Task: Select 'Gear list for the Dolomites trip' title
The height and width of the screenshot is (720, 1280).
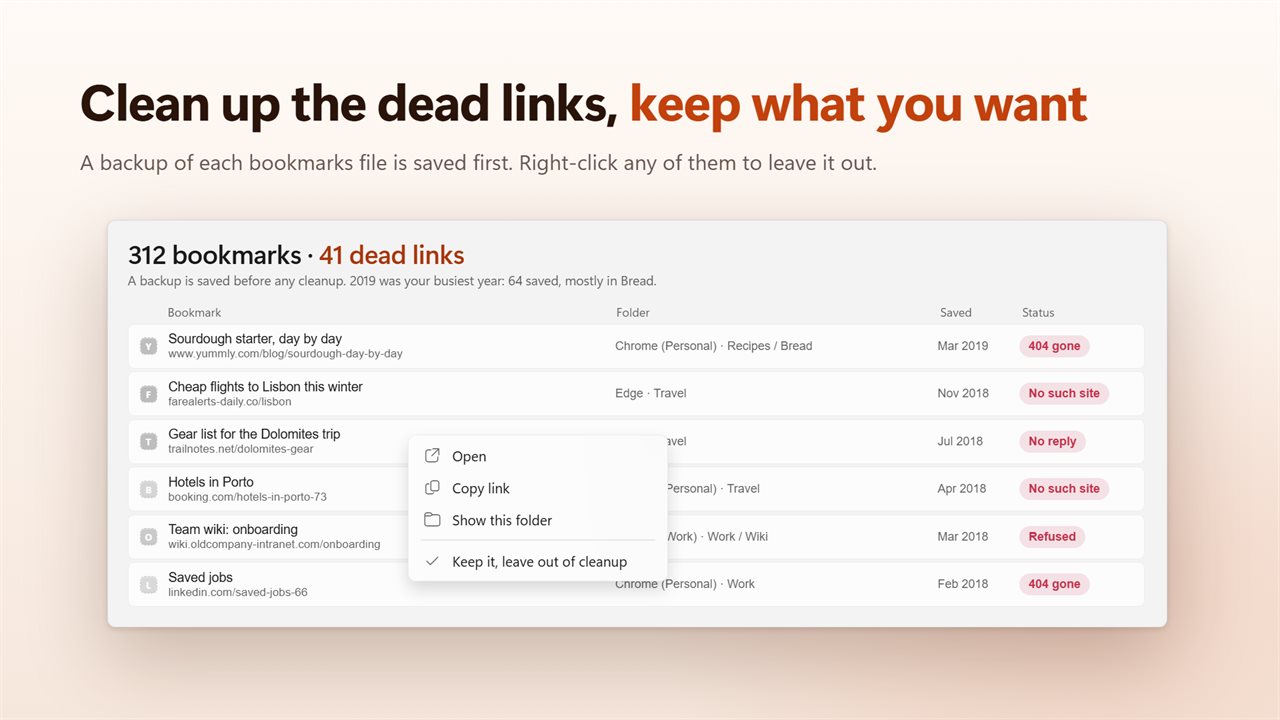Action: tap(254, 434)
